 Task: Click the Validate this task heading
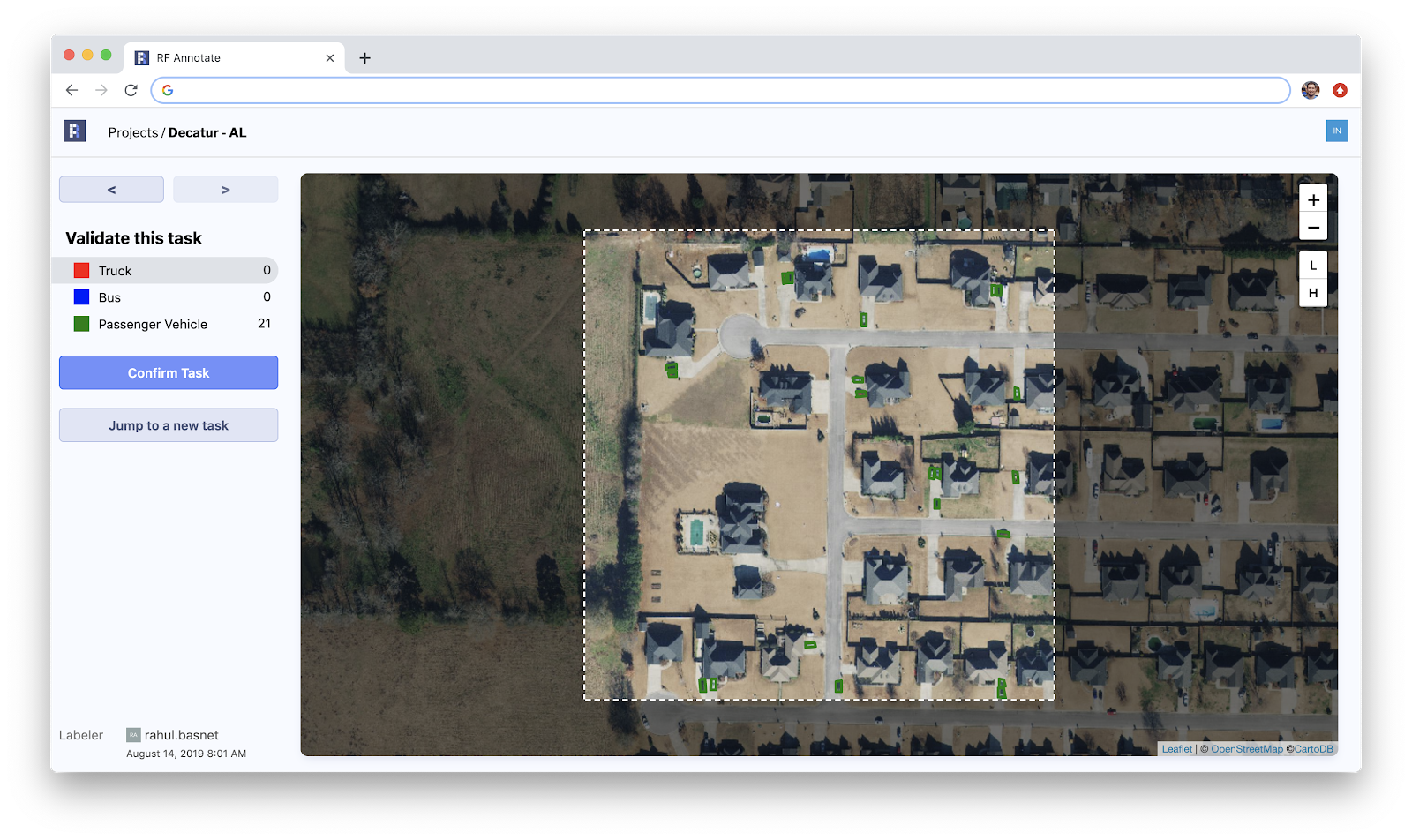[133, 238]
